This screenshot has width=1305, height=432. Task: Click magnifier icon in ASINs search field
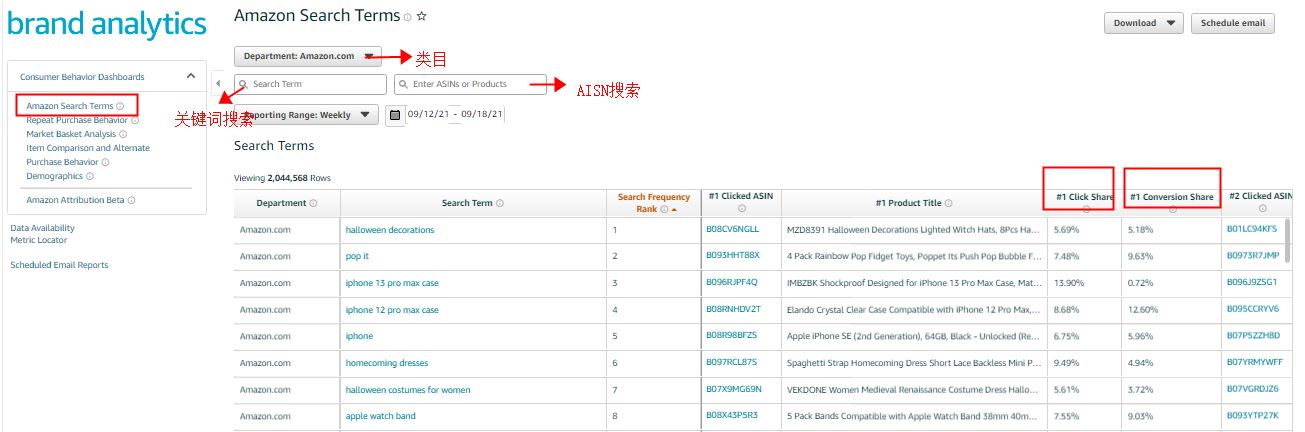tap(403, 84)
